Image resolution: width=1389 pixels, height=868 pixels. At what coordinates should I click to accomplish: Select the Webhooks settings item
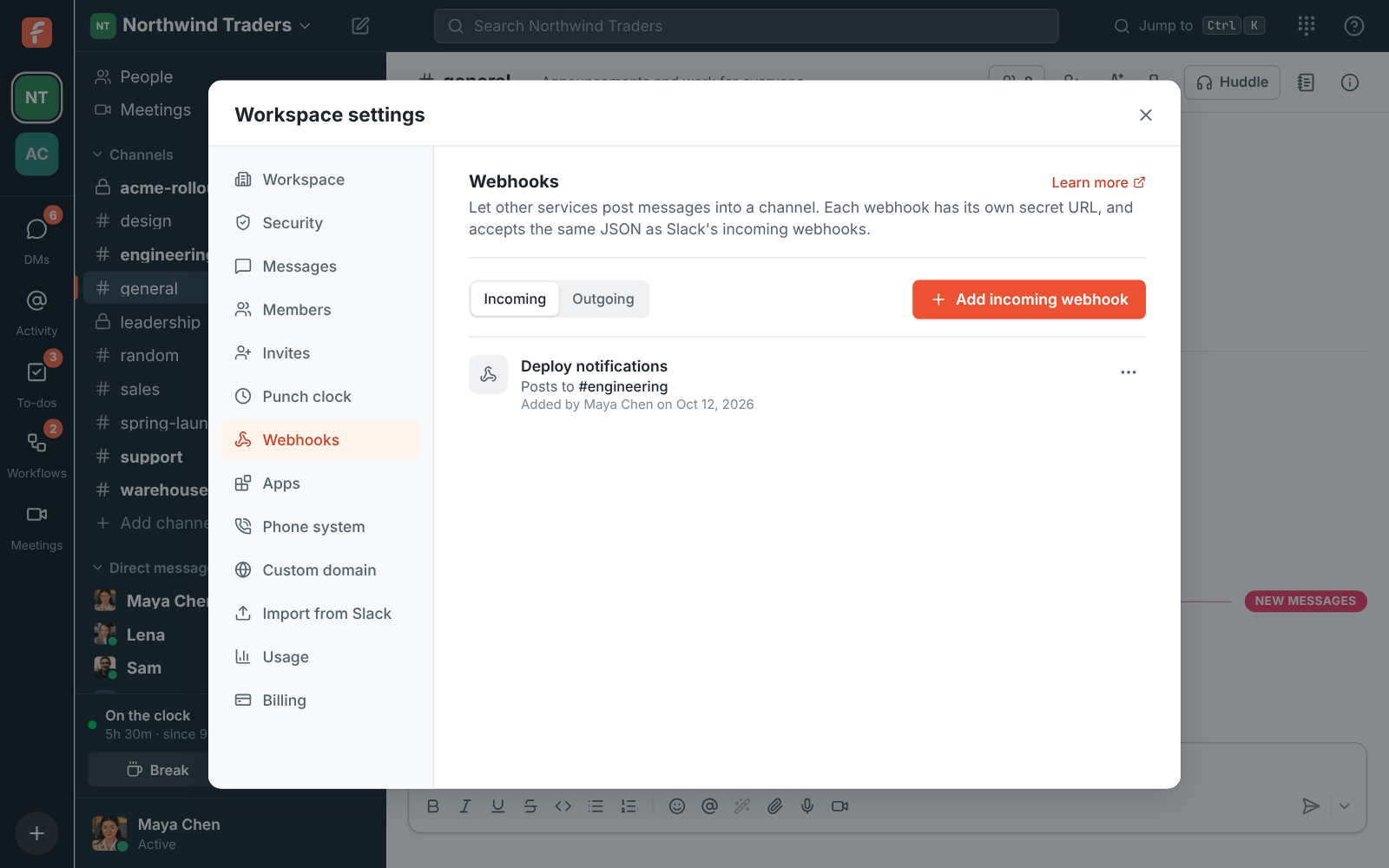pos(320,440)
